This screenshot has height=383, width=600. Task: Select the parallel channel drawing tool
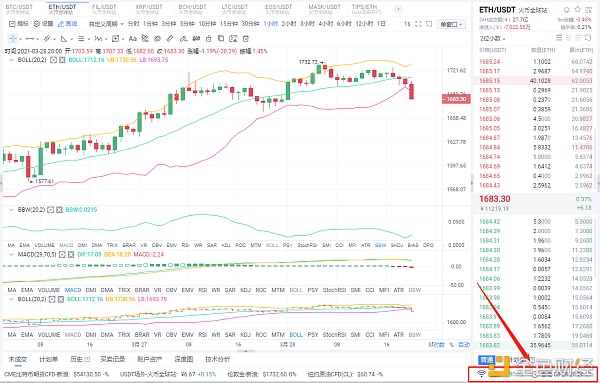[47, 39]
